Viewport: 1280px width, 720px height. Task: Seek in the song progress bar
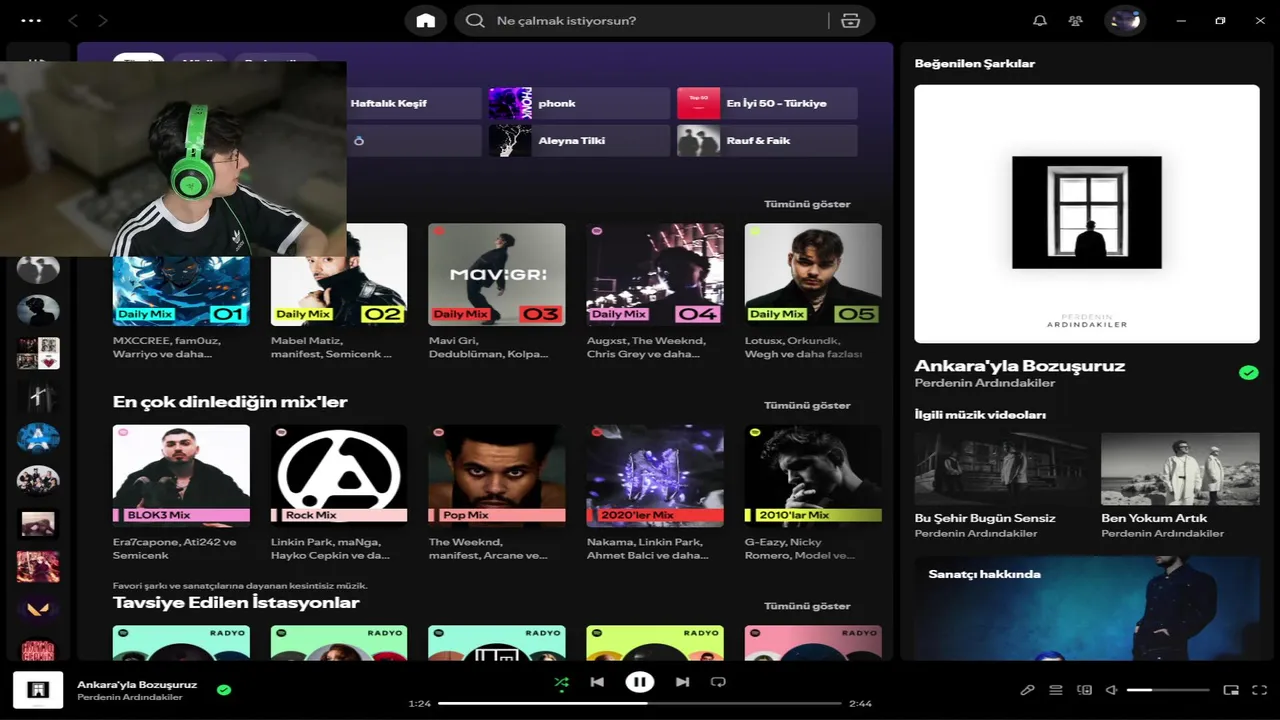point(640,704)
